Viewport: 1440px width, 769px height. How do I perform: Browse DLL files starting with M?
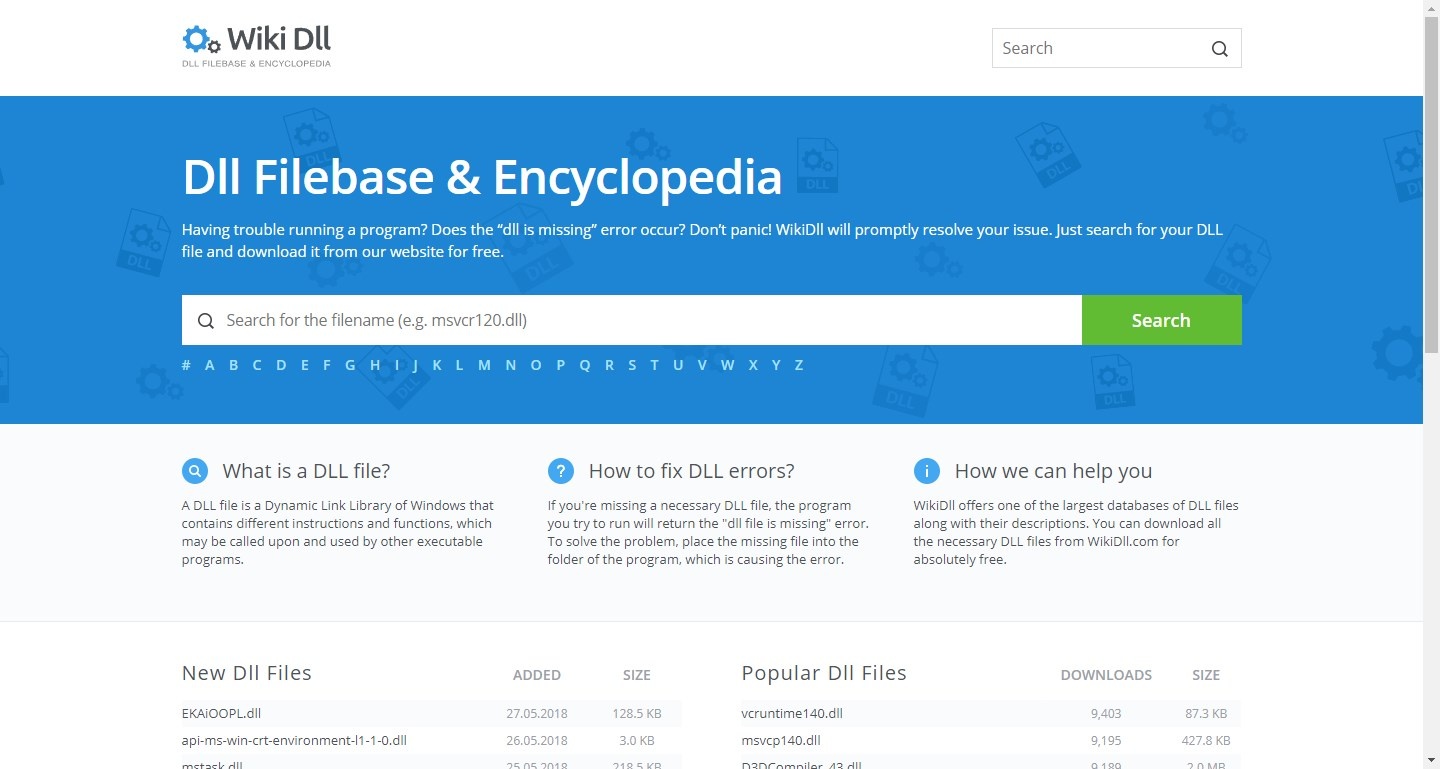(x=484, y=365)
